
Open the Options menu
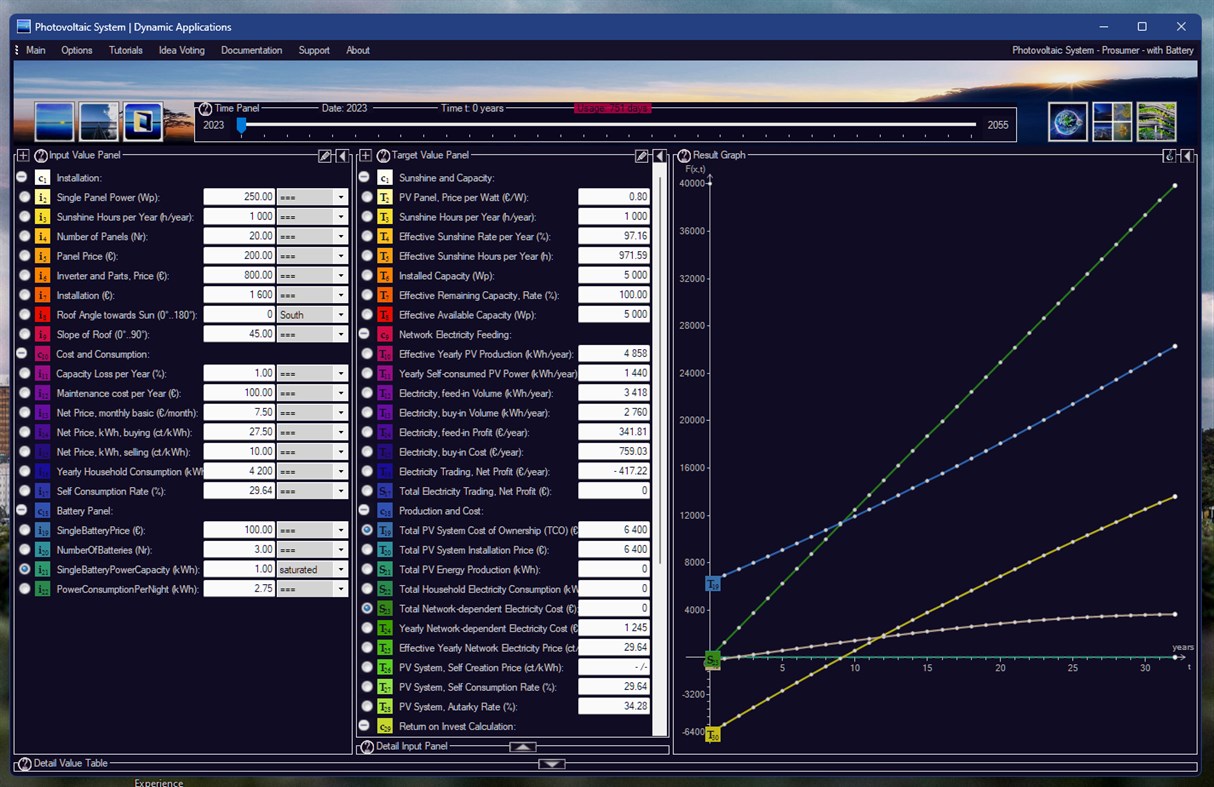pos(77,50)
